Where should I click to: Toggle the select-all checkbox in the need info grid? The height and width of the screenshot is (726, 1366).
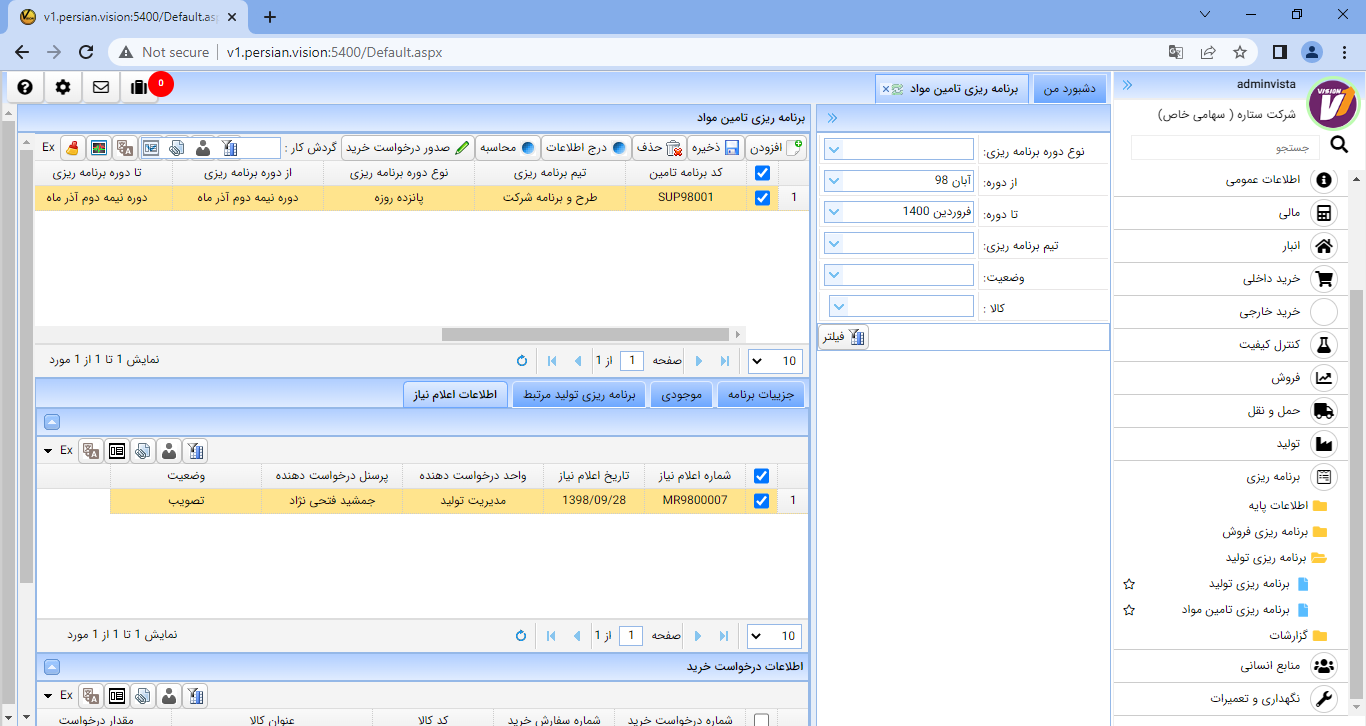(763, 475)
